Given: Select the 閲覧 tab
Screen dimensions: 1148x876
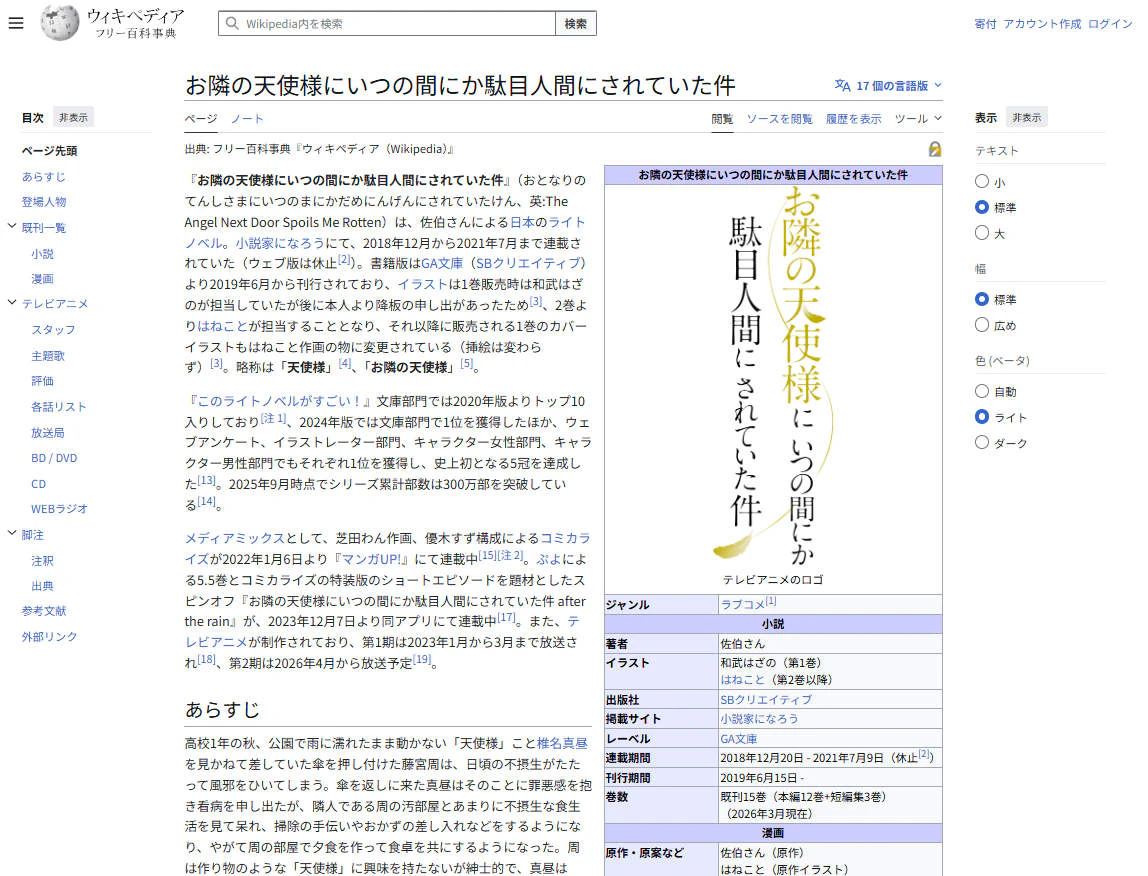Looking at the screenshot, I should 722,119.
